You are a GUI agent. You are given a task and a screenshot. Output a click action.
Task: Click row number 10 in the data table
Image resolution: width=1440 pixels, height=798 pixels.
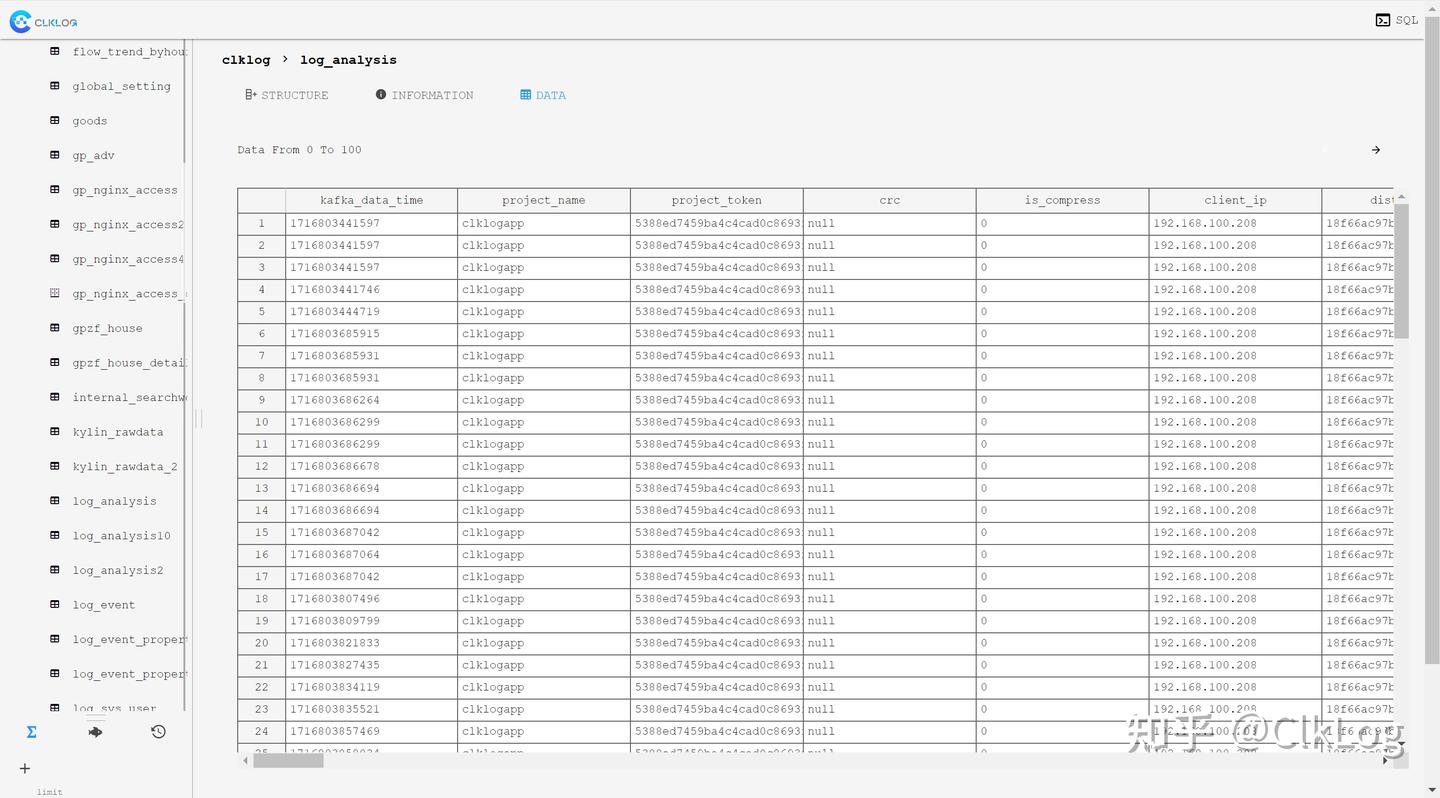pos(261,422)
